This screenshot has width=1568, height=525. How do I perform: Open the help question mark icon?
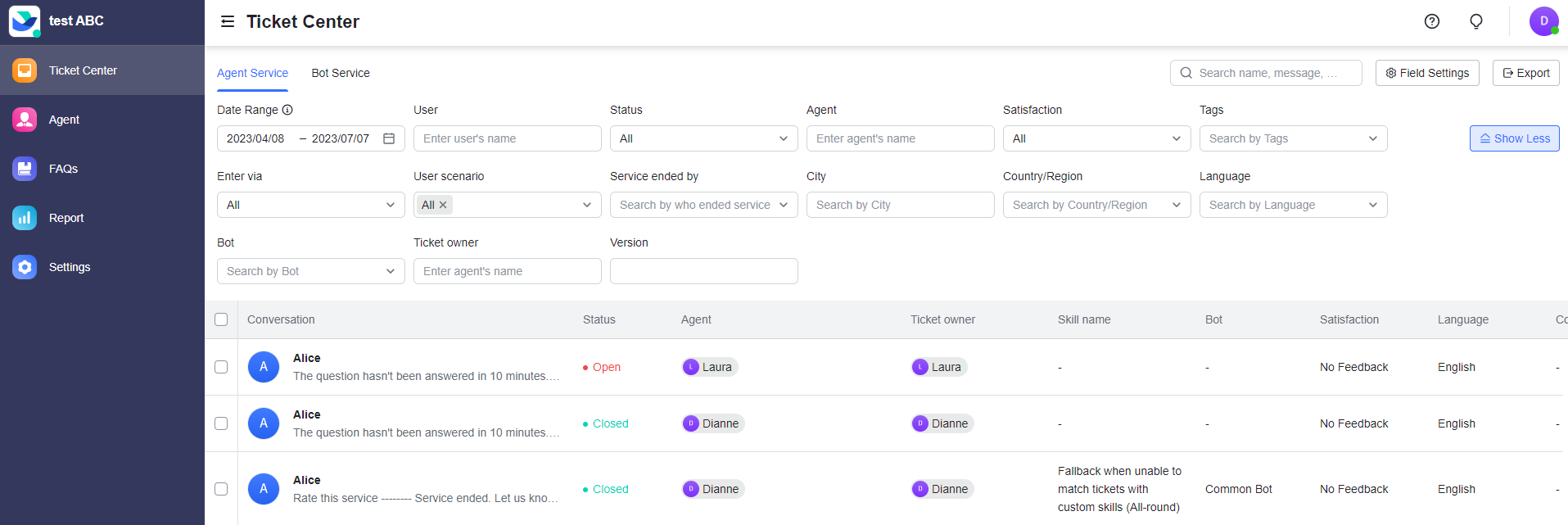1432,21
